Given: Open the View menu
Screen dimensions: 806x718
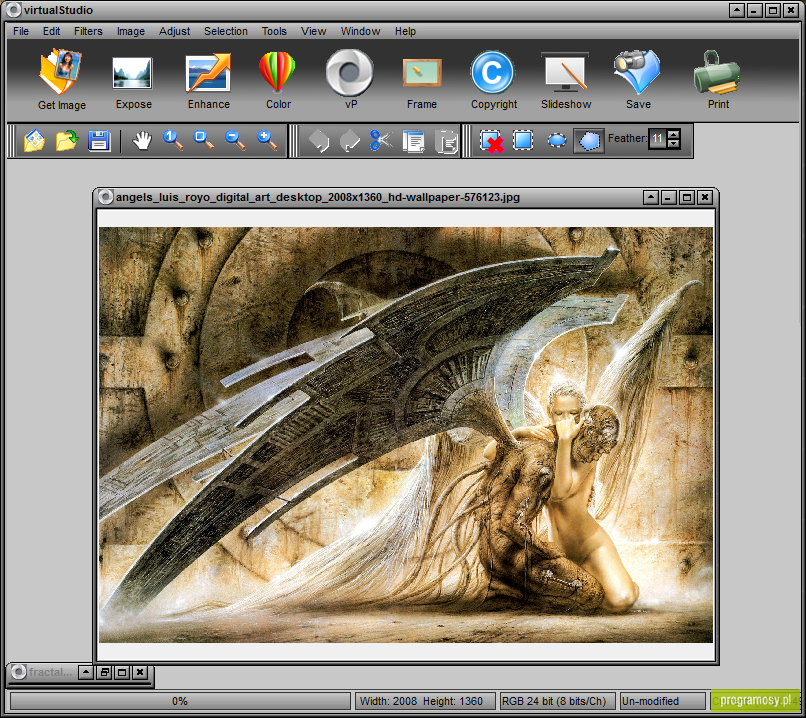Looking at the screenshot, I should pyautogui.click(x=314, y=31).
